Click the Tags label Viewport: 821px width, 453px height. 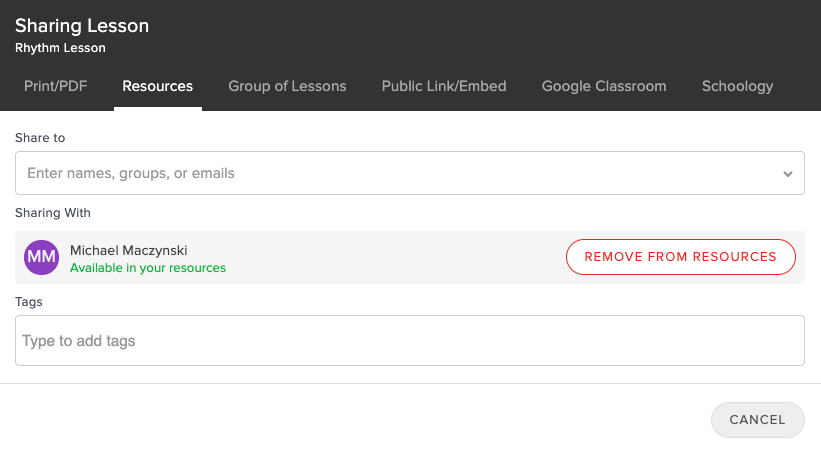(29, 302)
